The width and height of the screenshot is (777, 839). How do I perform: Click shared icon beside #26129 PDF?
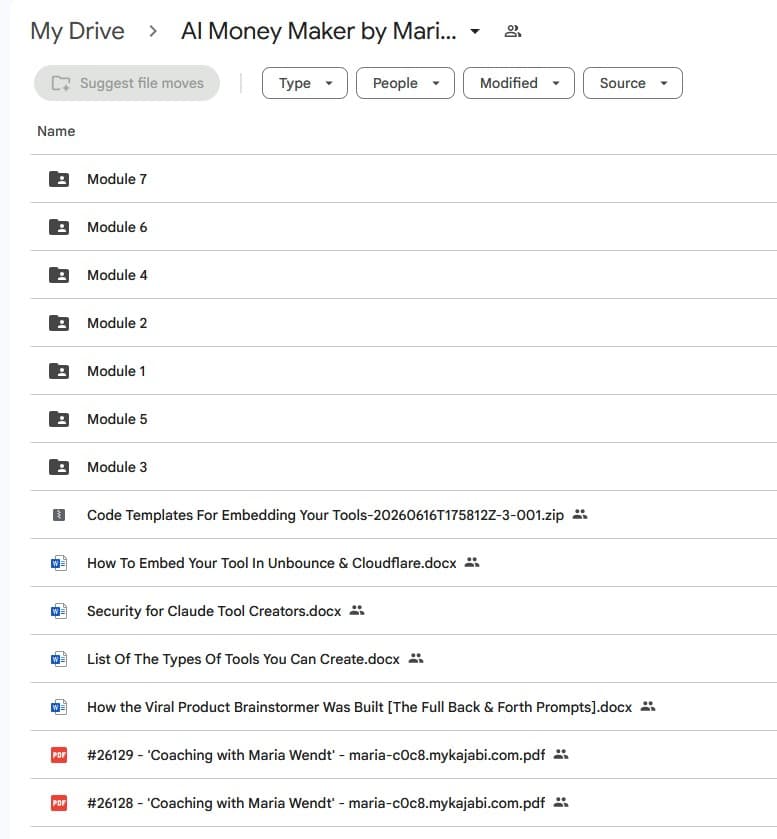click(561, 754)
